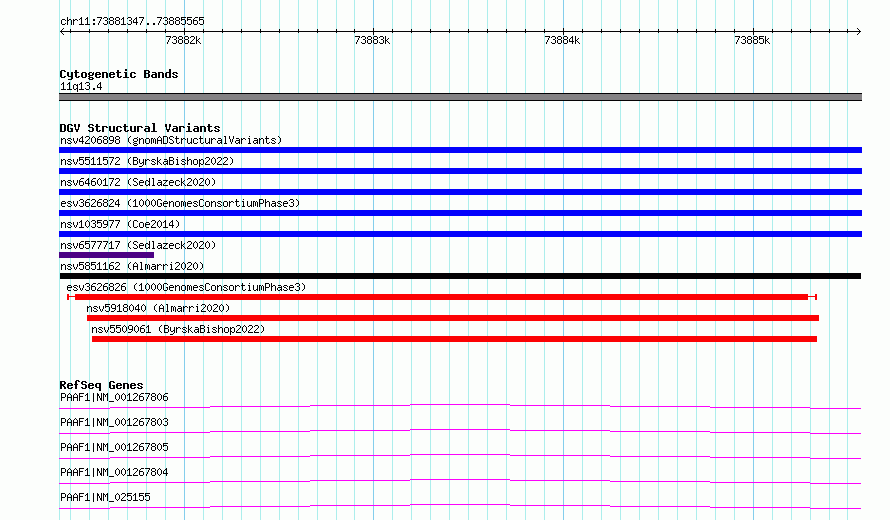This screenshot has height=520, width=890.
Task: Select the blue bar for nsv4206898
Action: [460, 150]
